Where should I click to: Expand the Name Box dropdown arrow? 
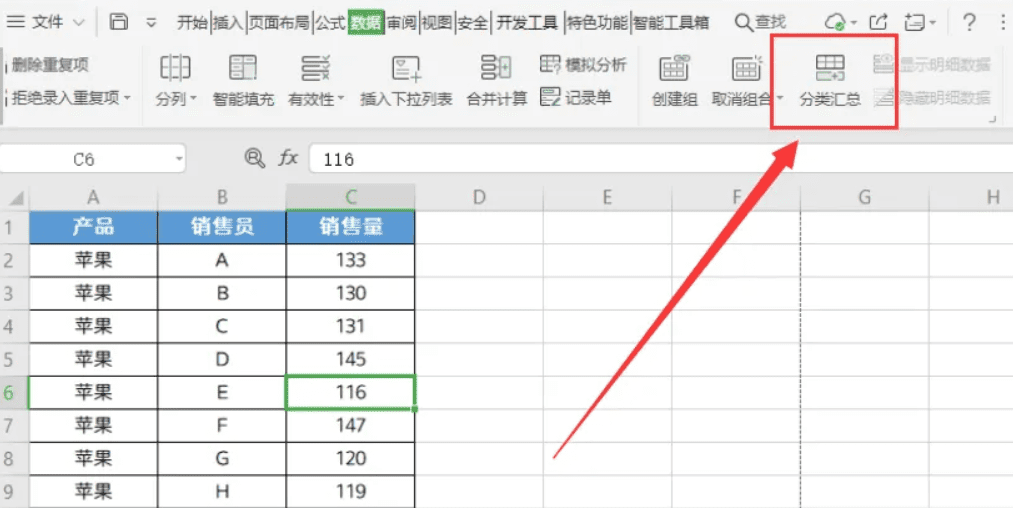tap(178, 159)
